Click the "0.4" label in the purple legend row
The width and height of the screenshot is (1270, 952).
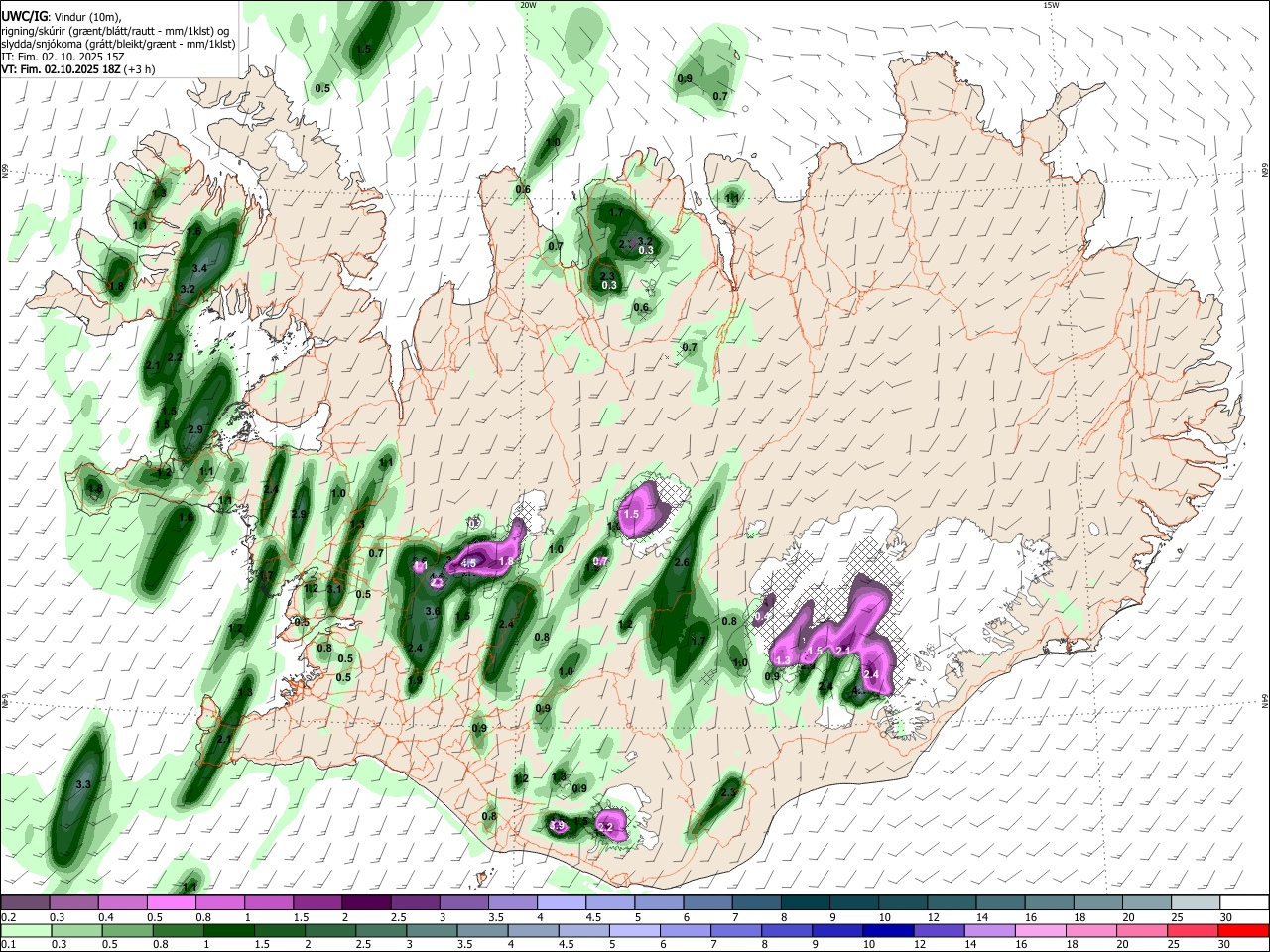tap(105, 917)
